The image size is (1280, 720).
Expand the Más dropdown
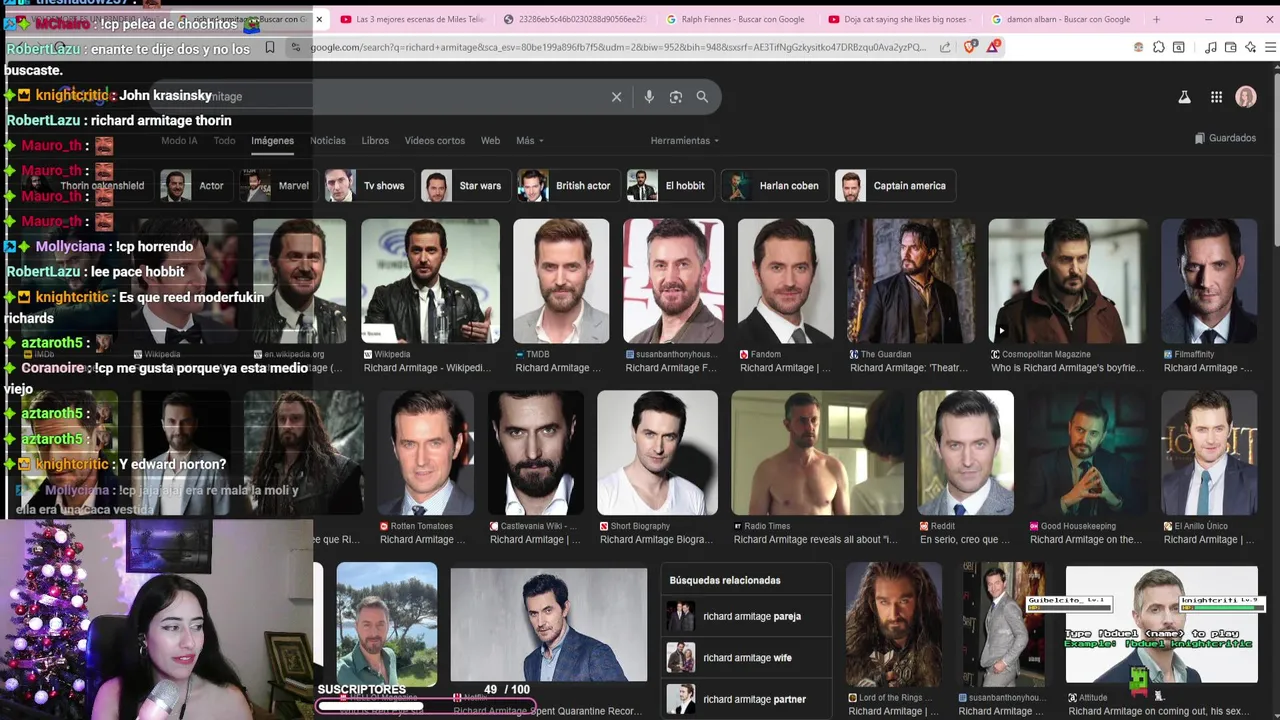(529, 141)
